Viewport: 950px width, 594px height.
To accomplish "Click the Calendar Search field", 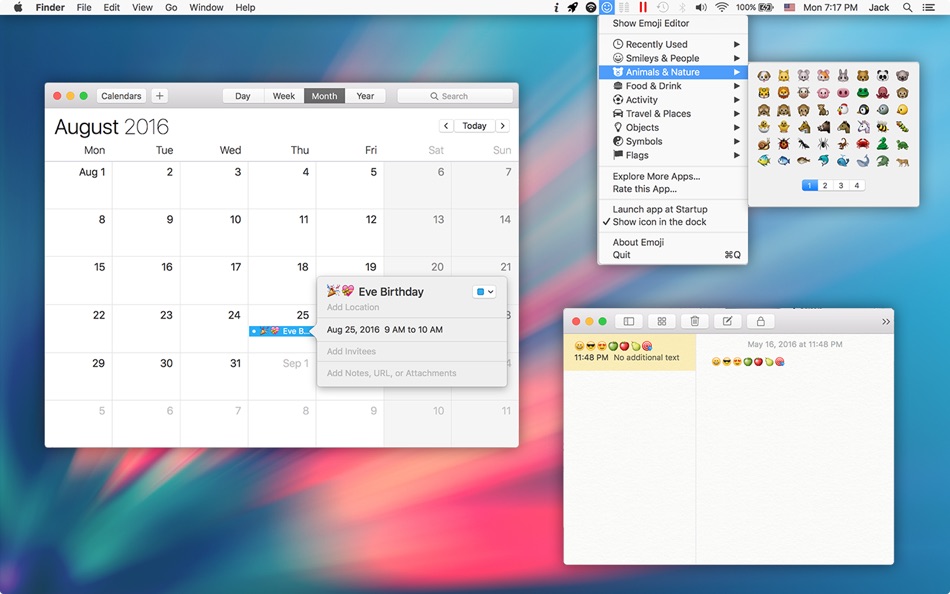I will (x=455, y=96).
